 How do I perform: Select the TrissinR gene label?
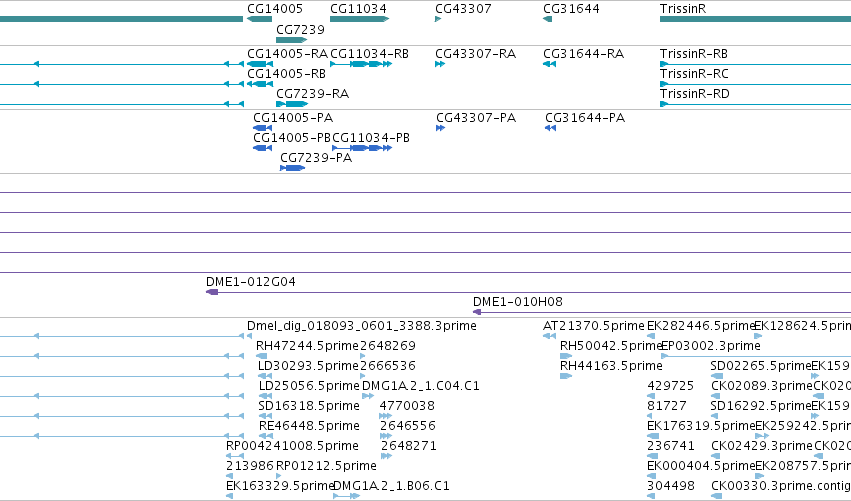click(x=683, y=9)
